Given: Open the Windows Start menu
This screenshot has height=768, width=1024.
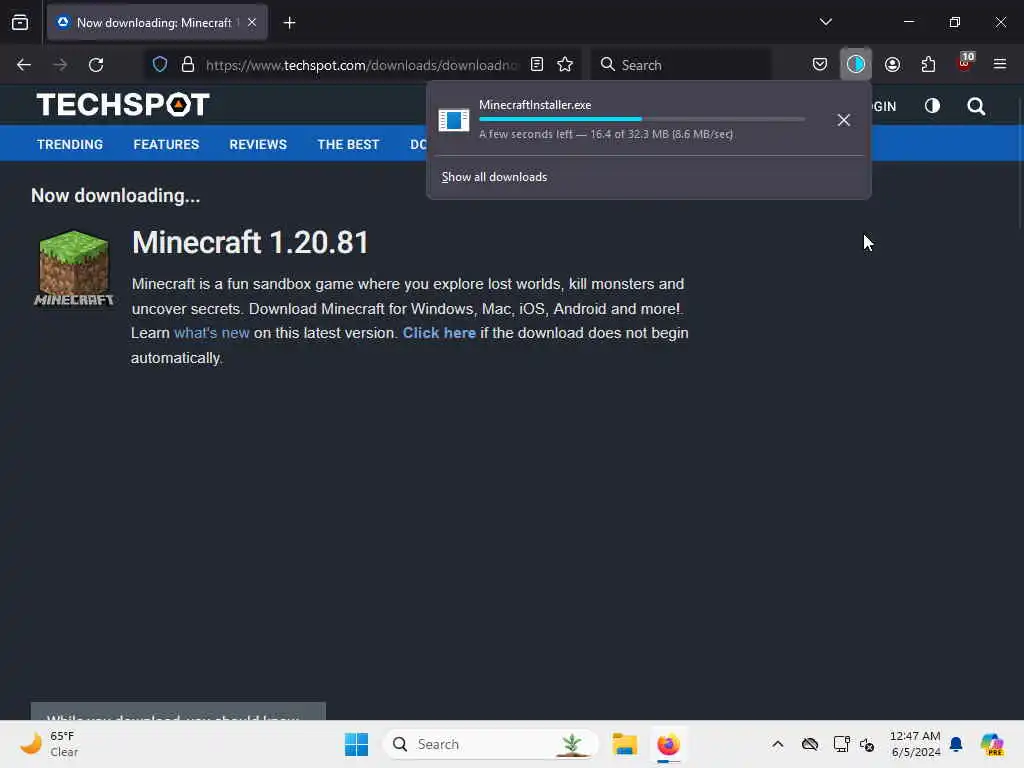Looking at the screenshot, I should point(357,744).
